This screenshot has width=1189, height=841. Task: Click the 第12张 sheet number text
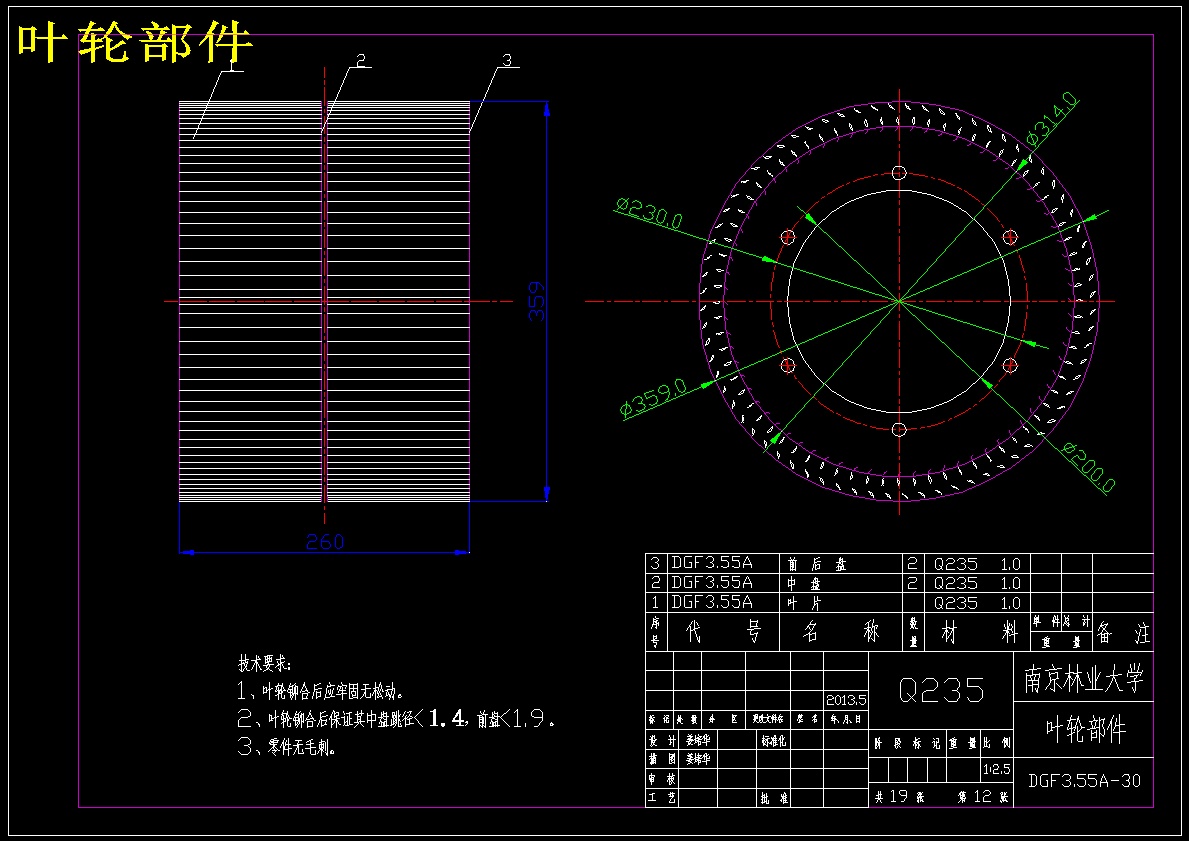983,797
